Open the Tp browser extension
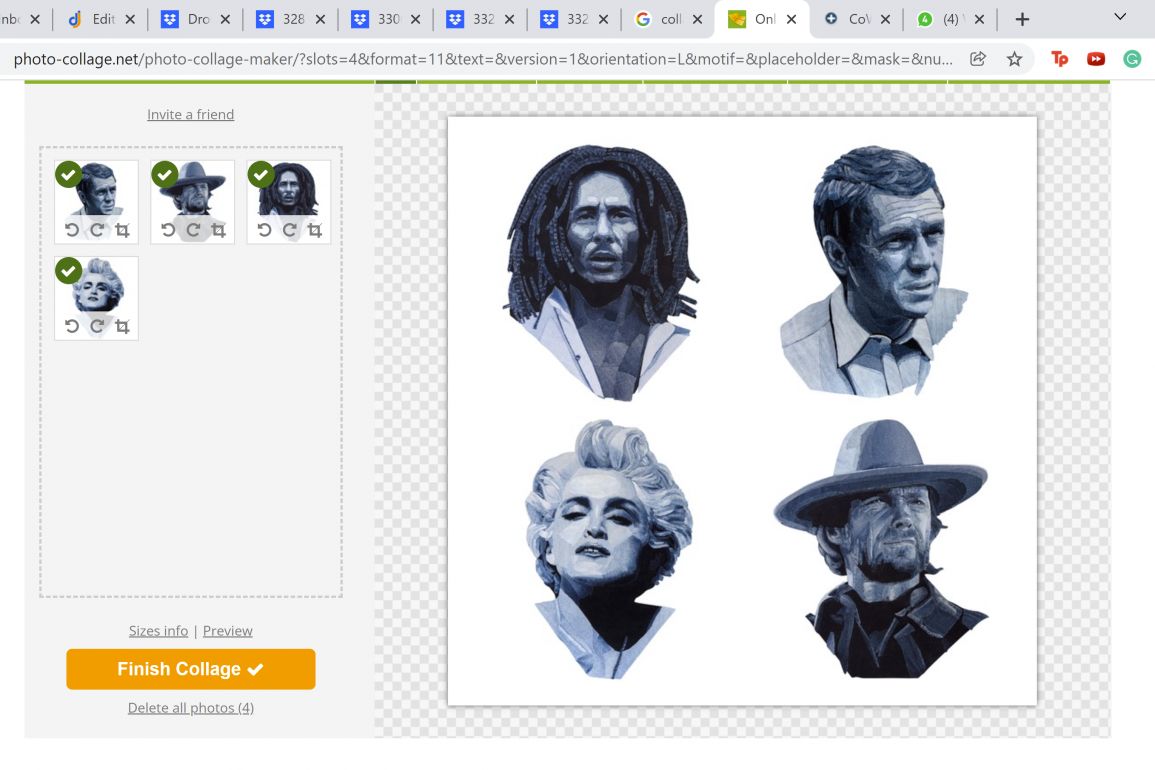This screenshot has height=770, width=1155. [x=1059, y=59]
